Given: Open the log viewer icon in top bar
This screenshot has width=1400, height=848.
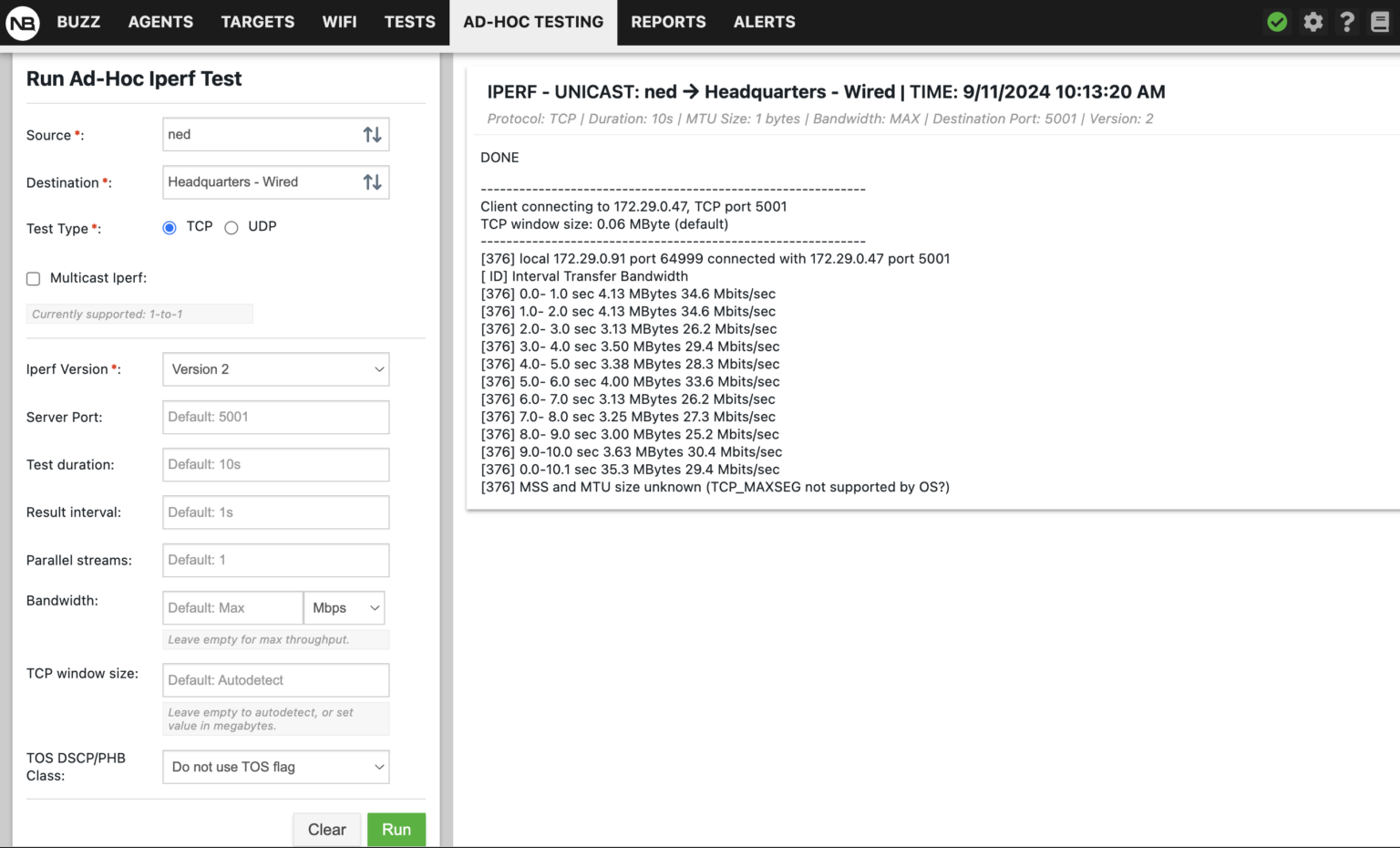Looking at the screenshot, I should [x=1380, y=21].
